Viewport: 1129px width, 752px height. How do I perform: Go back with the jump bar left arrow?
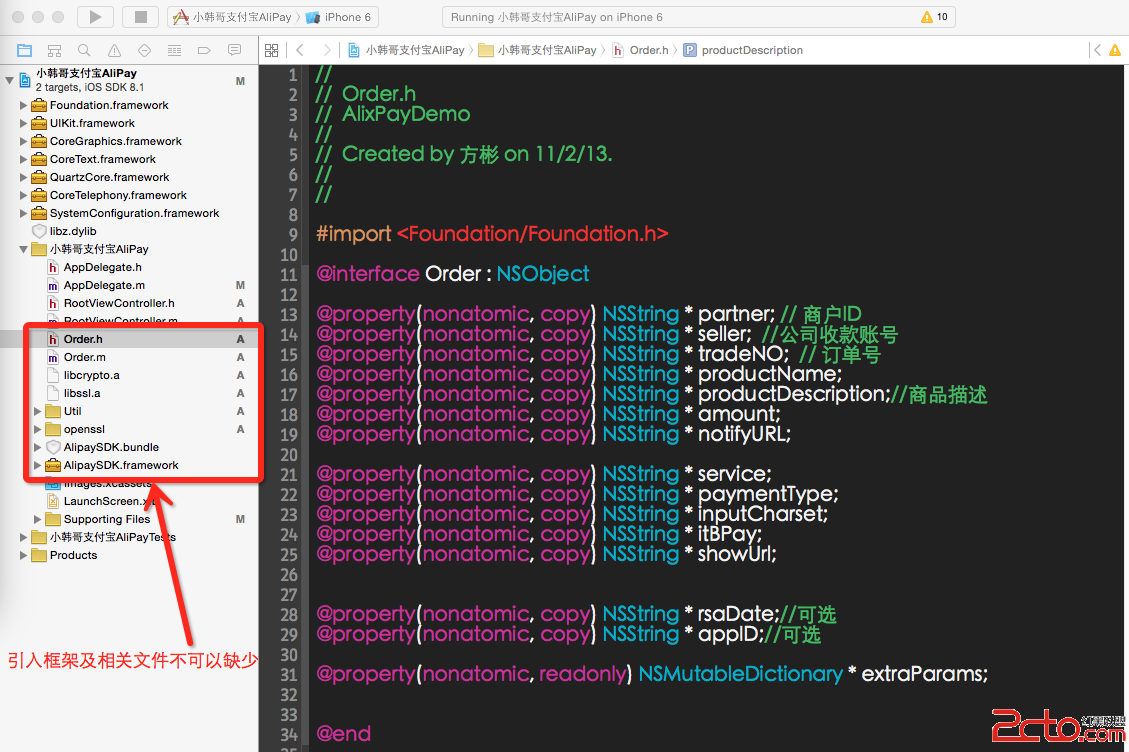pos(300,50)
